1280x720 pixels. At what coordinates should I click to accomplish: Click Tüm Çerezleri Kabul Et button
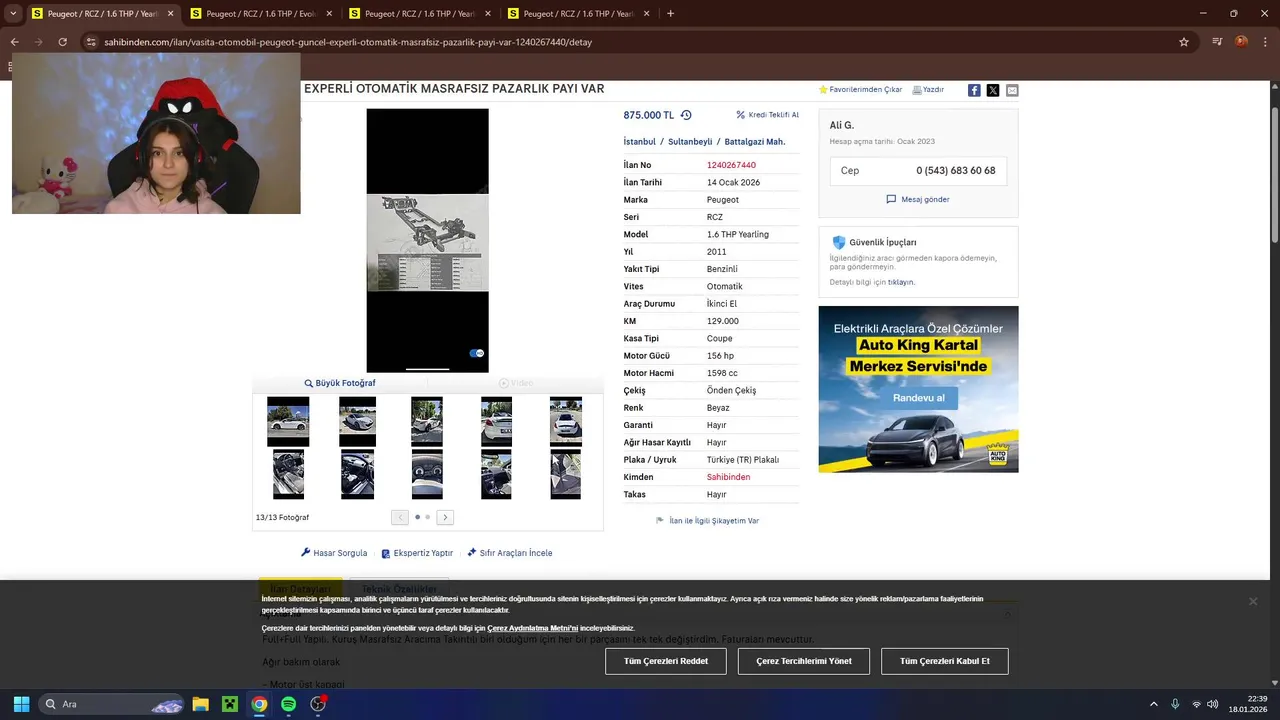945,661
